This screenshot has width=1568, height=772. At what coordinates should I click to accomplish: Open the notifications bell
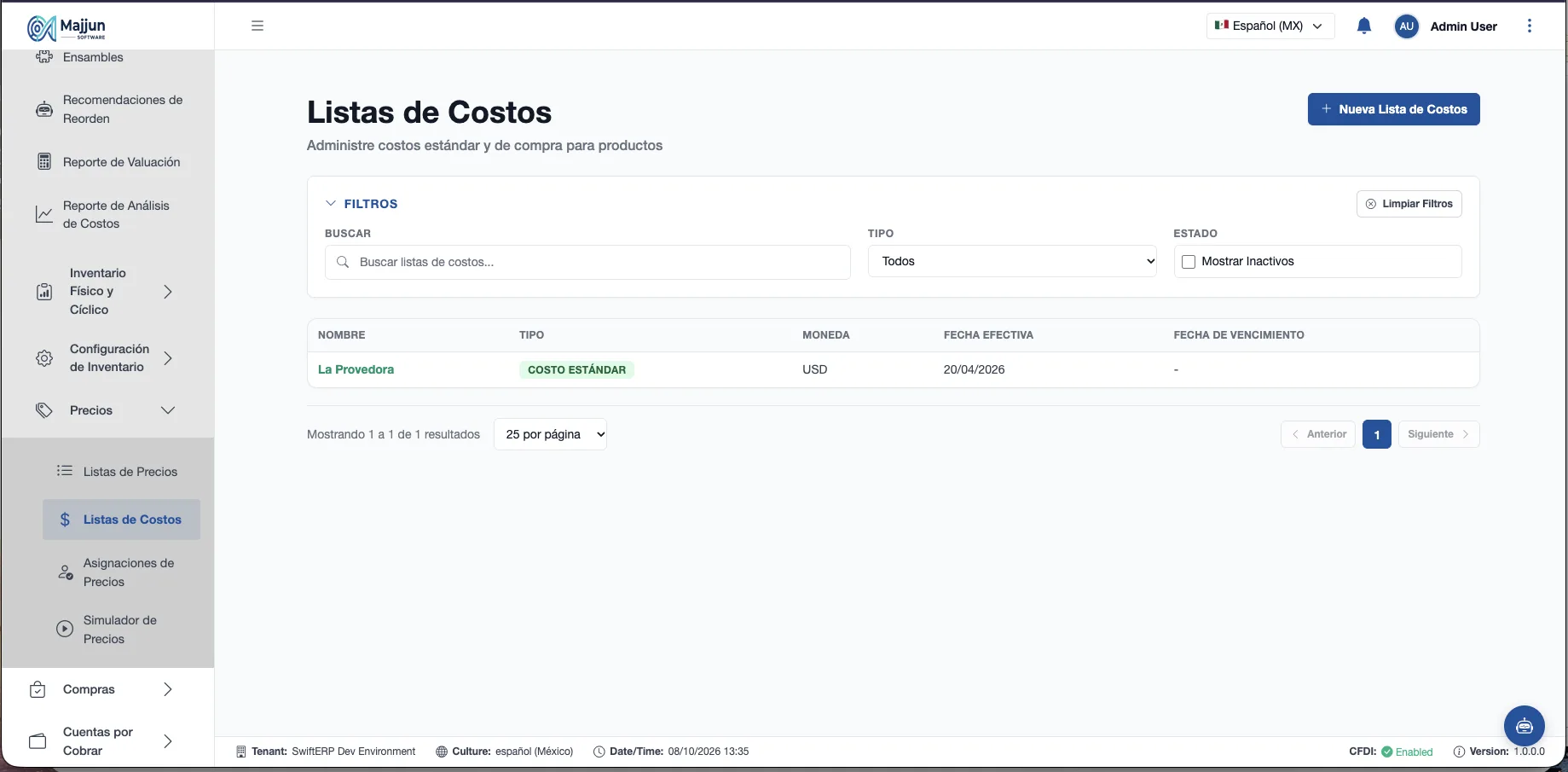click(1364, 26)
